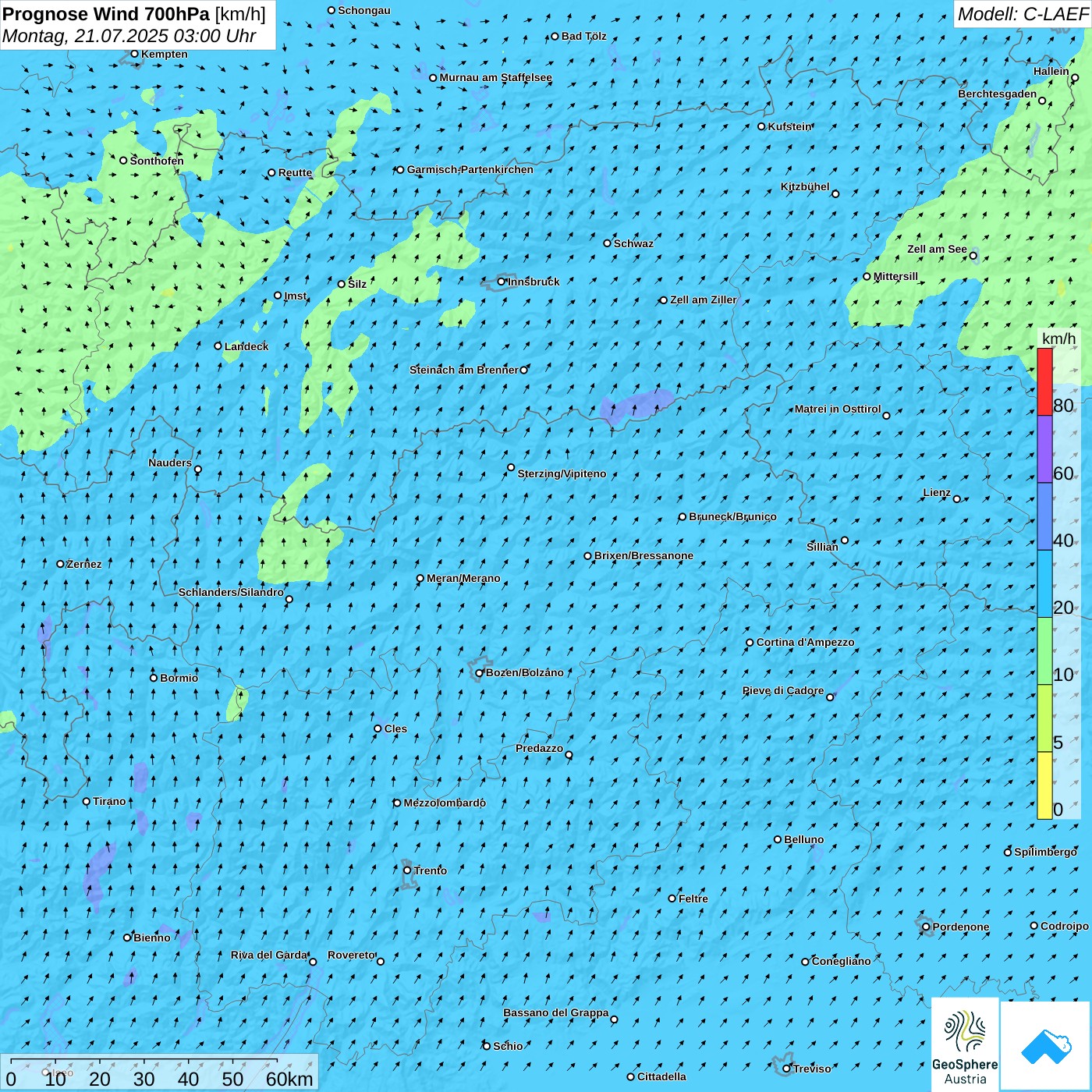Click the Kitzbühel location dot
The height and width of the screenshot is (1092, 1092).
pos(835,193)
